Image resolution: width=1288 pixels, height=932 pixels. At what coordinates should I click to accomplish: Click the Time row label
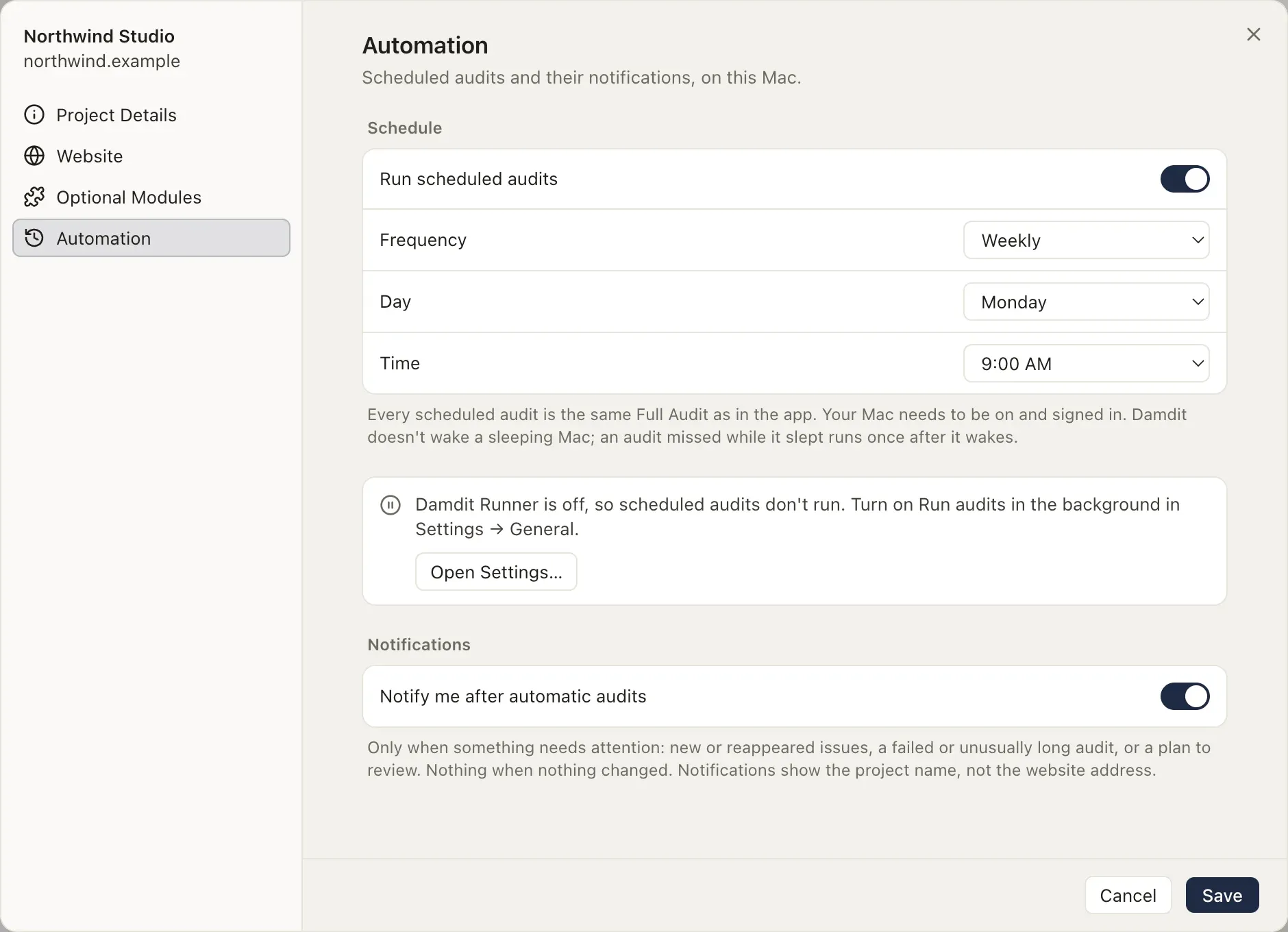point(399,363)
